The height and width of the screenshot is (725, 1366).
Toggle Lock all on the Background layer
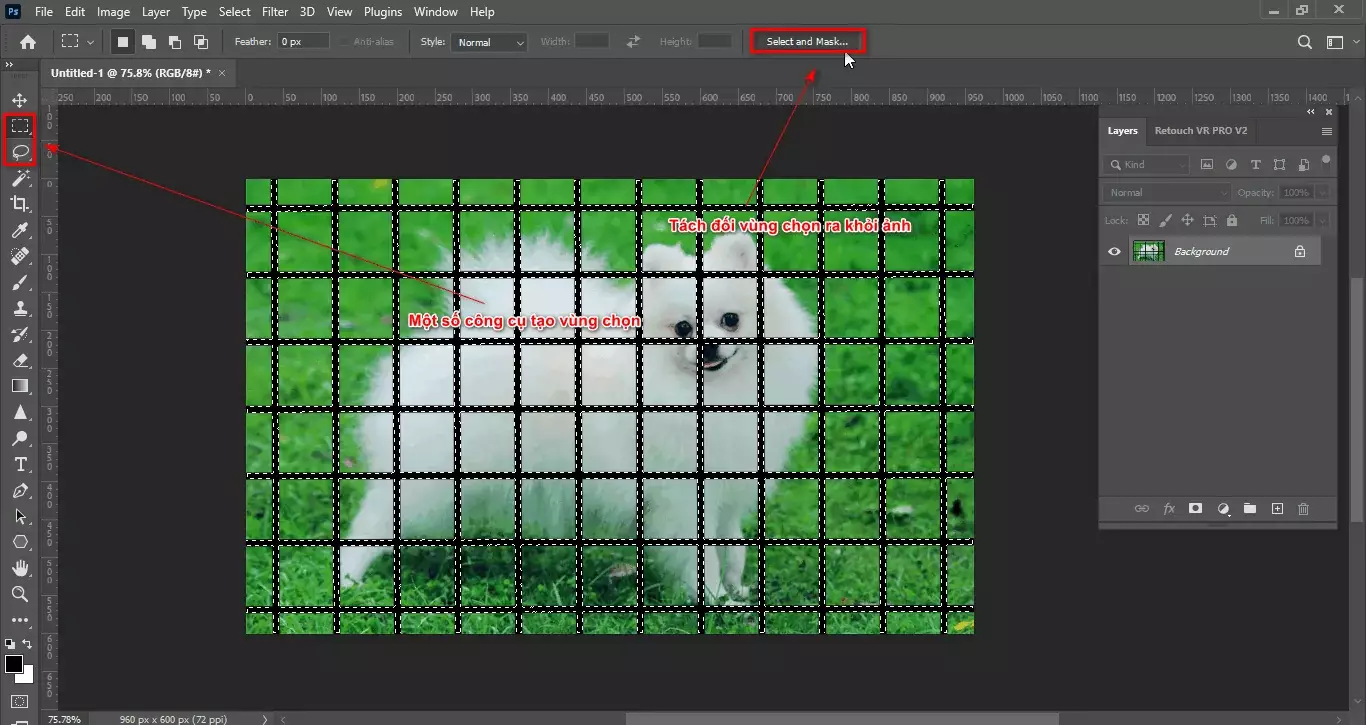[1232, 219]
